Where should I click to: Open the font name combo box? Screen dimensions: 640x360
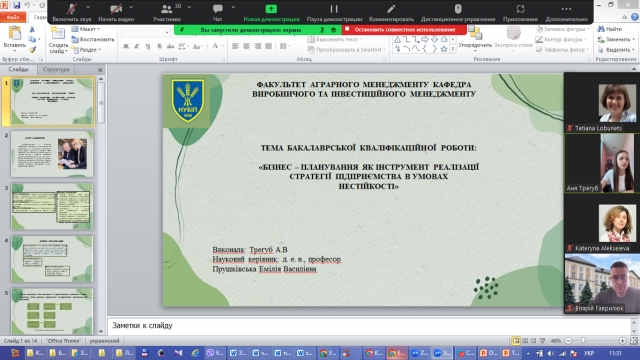[146, 32]
